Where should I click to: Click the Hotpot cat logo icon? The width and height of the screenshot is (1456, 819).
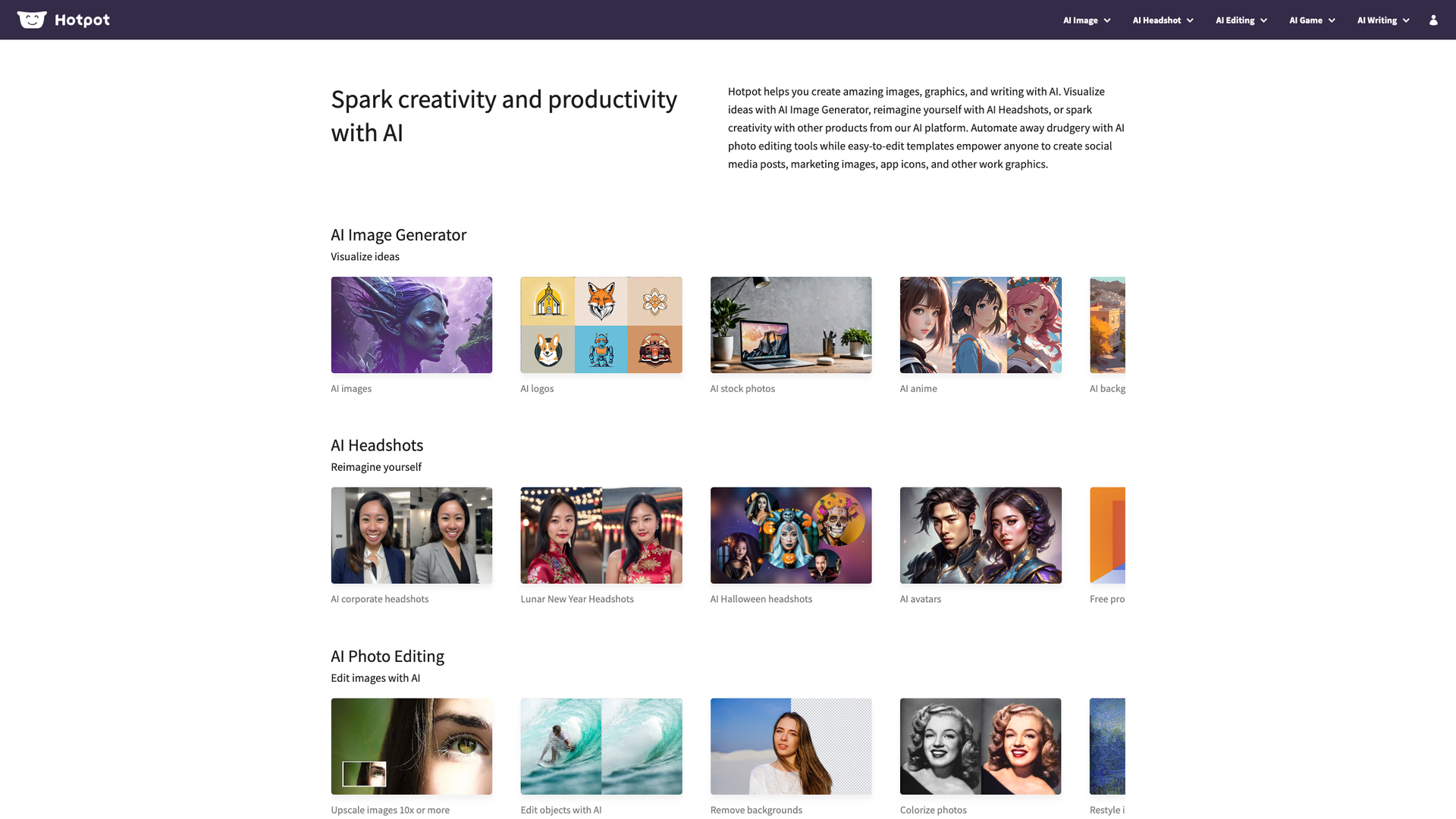click(32, 20)
